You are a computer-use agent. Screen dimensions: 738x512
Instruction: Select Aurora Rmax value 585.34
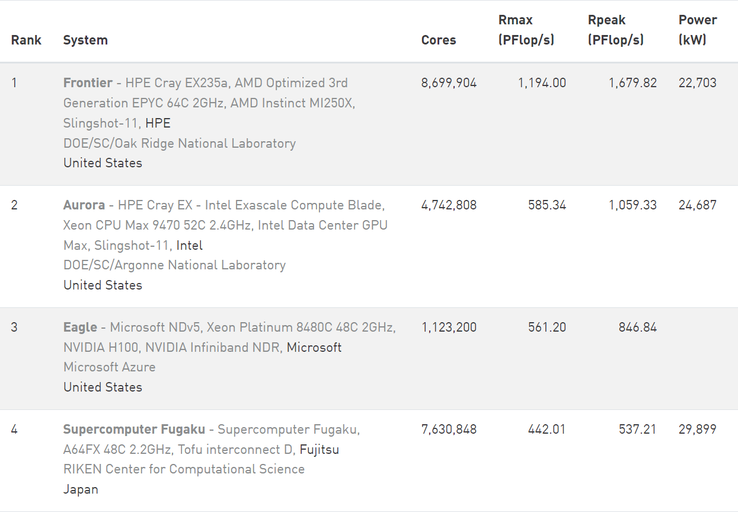point(547,205)
